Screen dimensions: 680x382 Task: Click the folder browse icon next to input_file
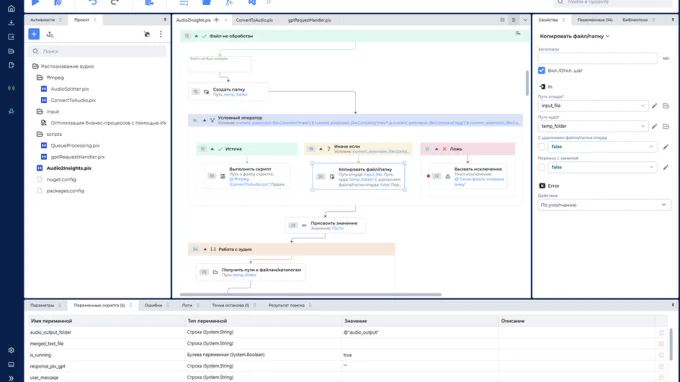coord(666,105)
